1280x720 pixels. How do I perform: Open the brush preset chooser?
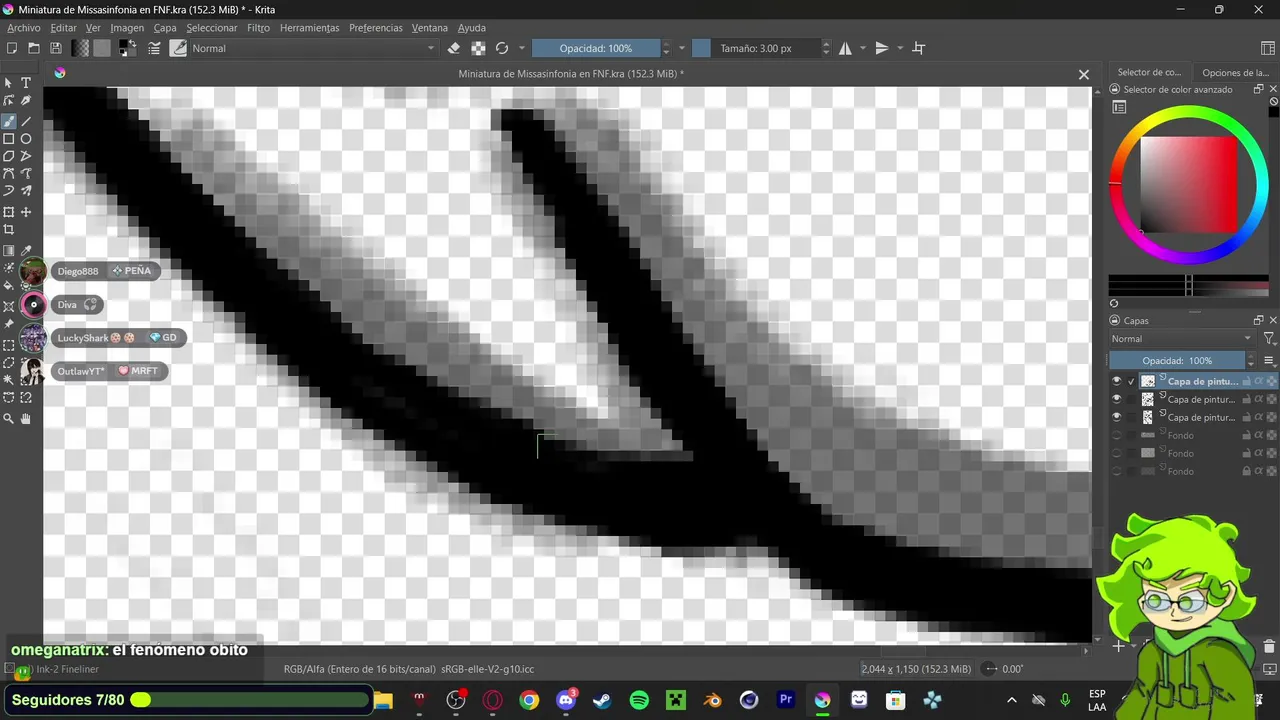[178, 48]
